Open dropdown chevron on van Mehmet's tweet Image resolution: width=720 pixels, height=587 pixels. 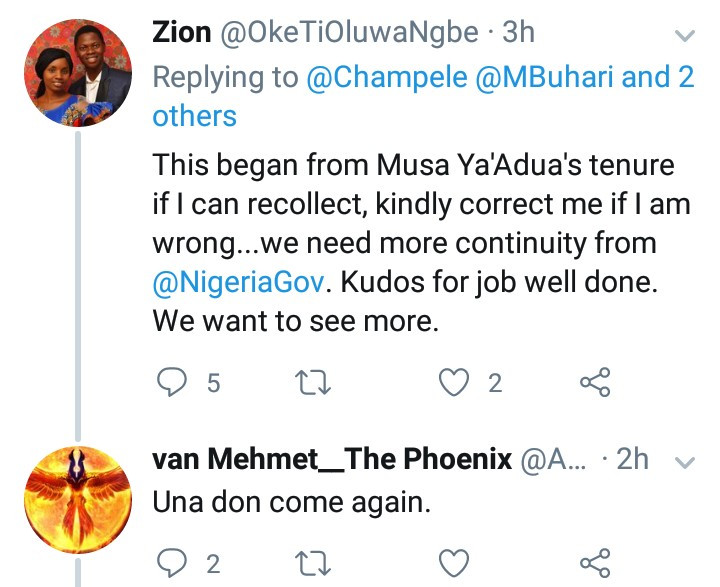pos(685,462)
